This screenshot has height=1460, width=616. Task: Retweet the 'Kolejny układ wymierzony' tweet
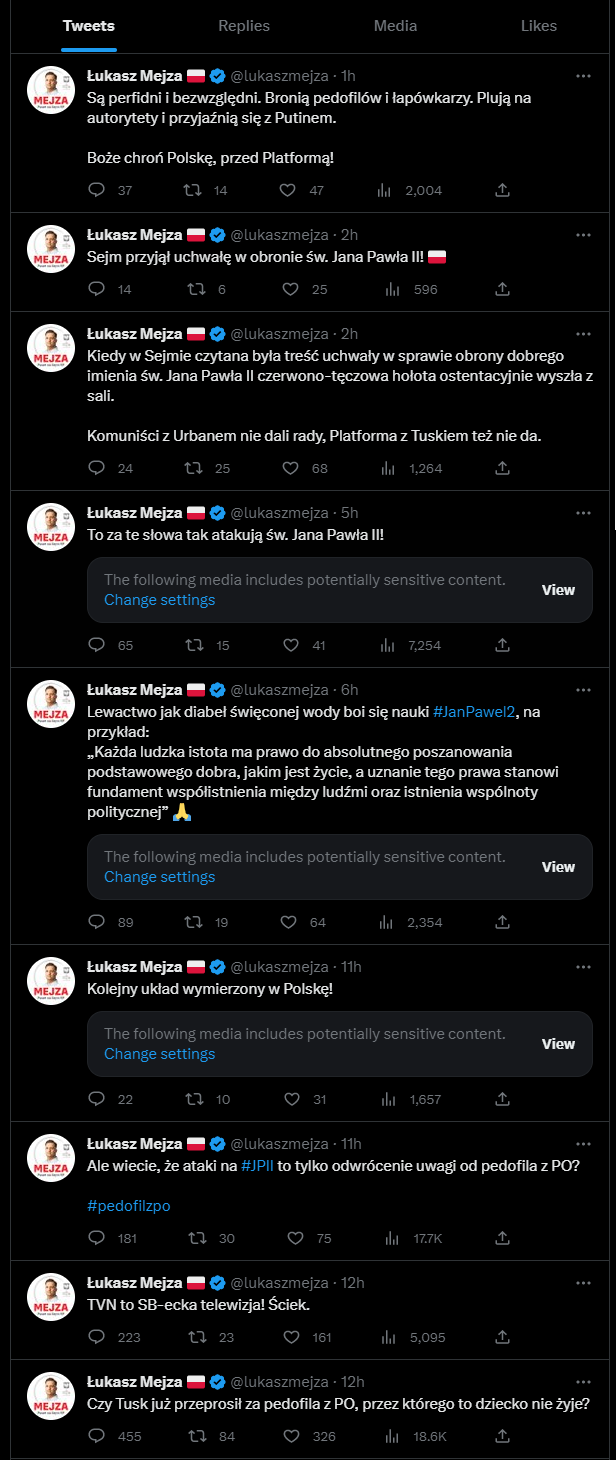(x=194, y=1099)
